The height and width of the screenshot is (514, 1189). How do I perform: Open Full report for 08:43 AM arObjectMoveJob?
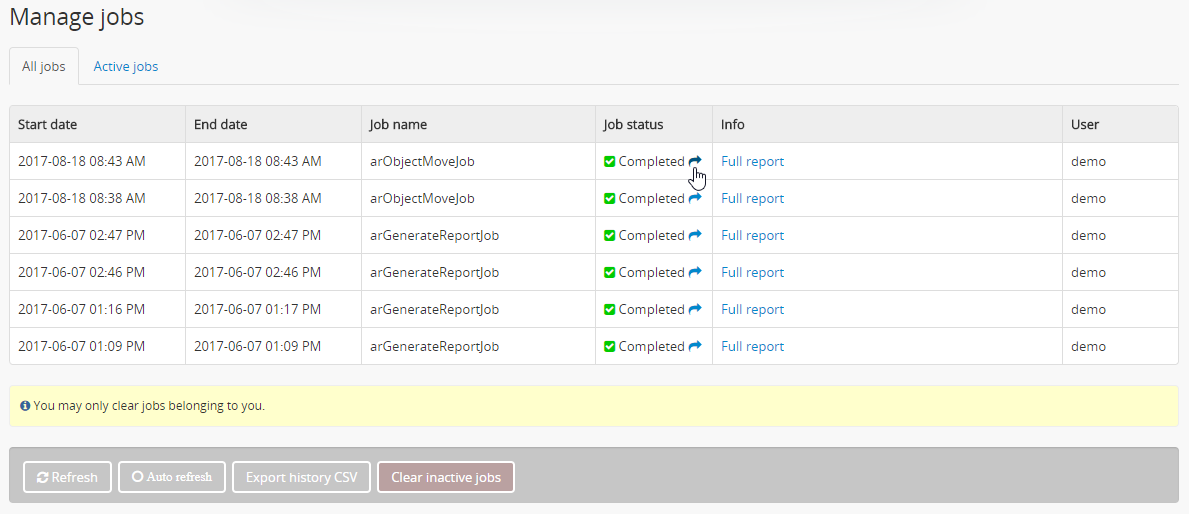click(x=752, y=161)
